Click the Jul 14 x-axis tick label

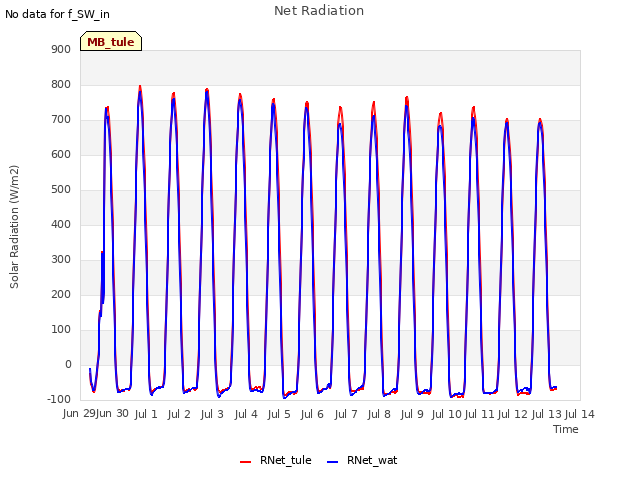tap(579, 414)
